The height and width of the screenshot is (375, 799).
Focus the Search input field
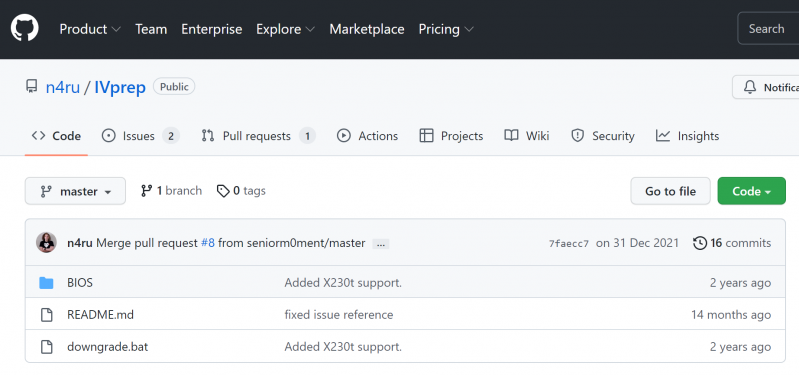[x=768, y=29]
